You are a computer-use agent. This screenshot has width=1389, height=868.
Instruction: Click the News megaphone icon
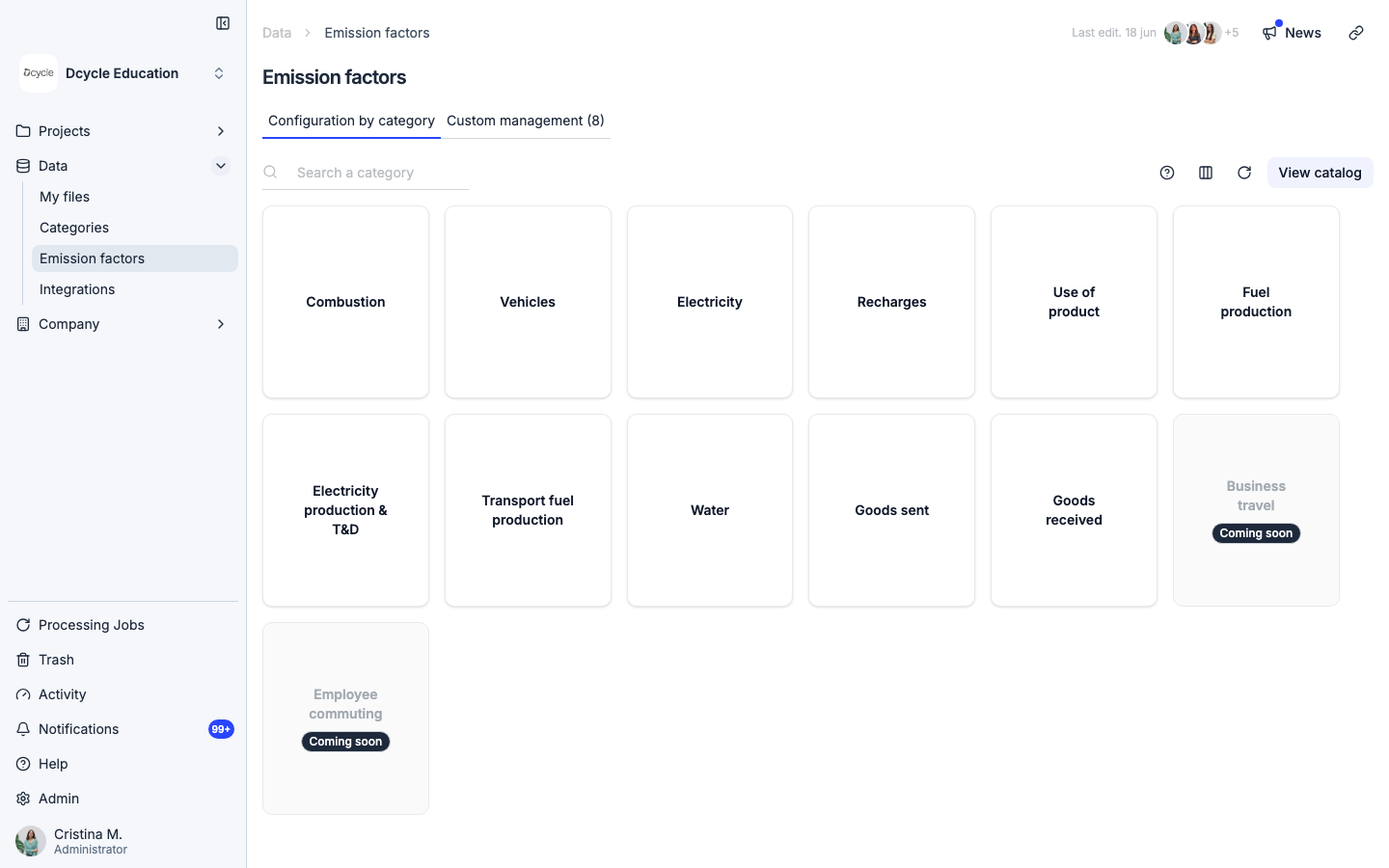(1269, 33)
